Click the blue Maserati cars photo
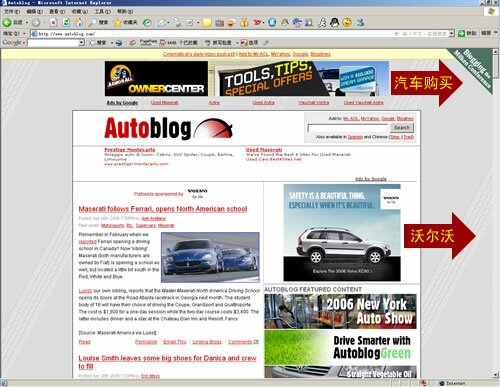500x387 pixels. (x=210, y=257)
